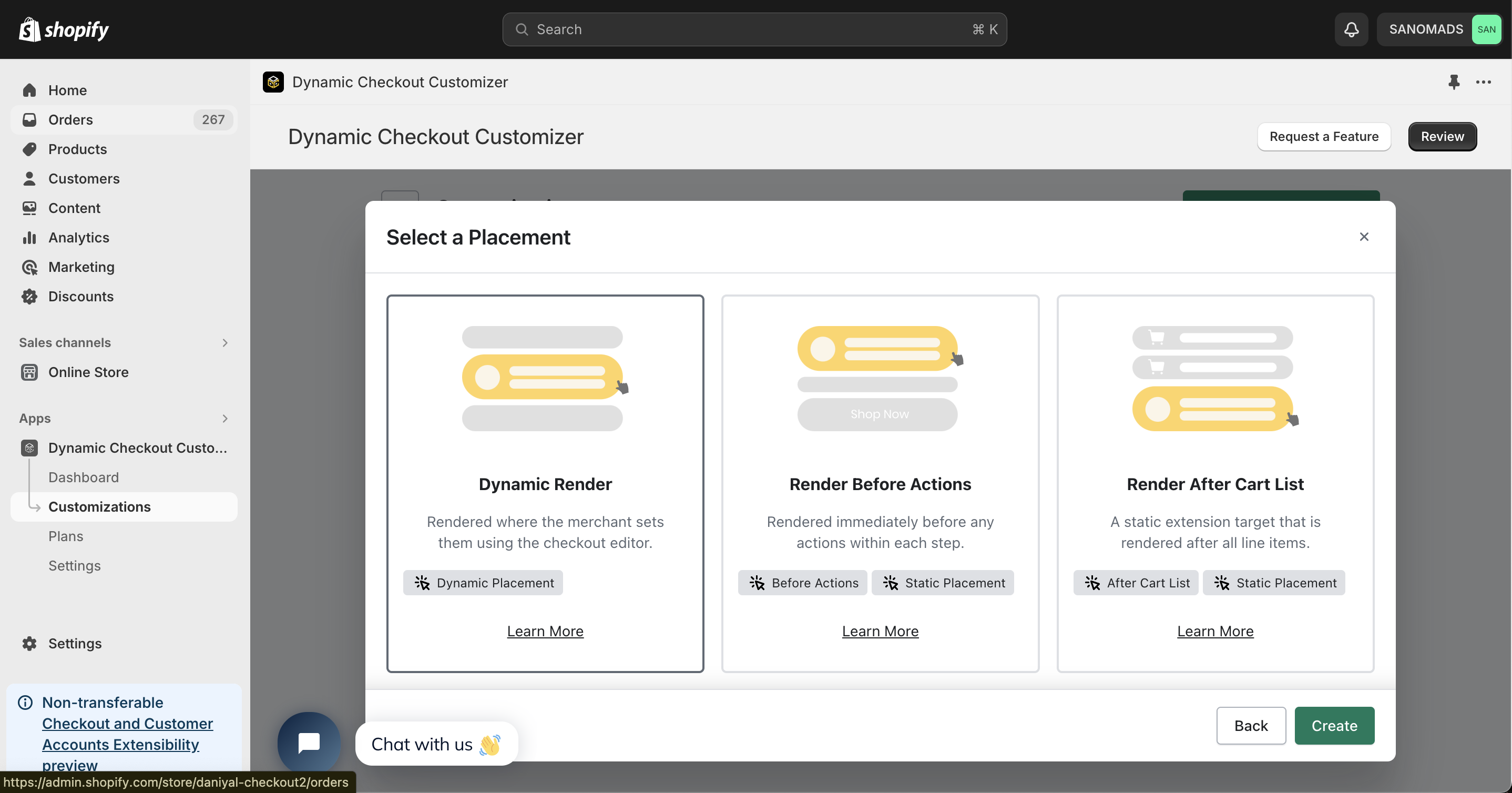Expand the Apps section chevron

pyautogui.click(x=225, y=419)
